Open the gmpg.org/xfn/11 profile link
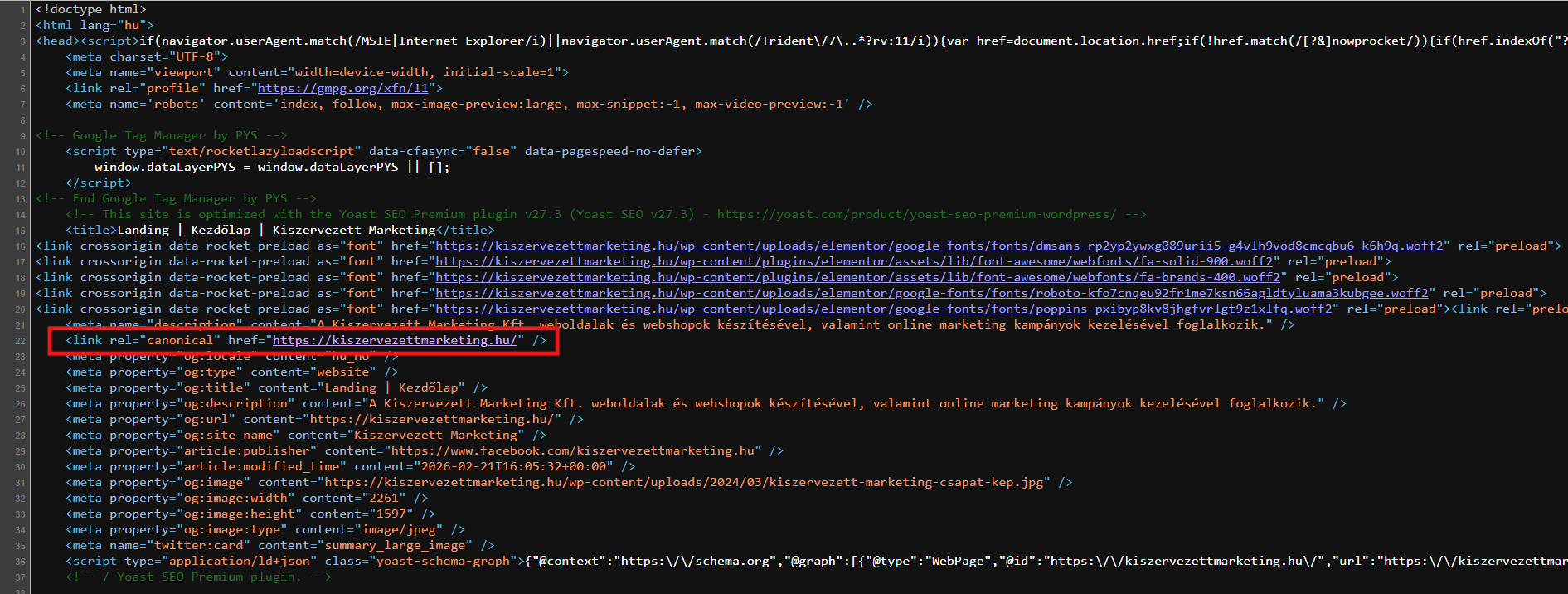1568x594 pixels. pyautogui.click(x=343, y=88)
